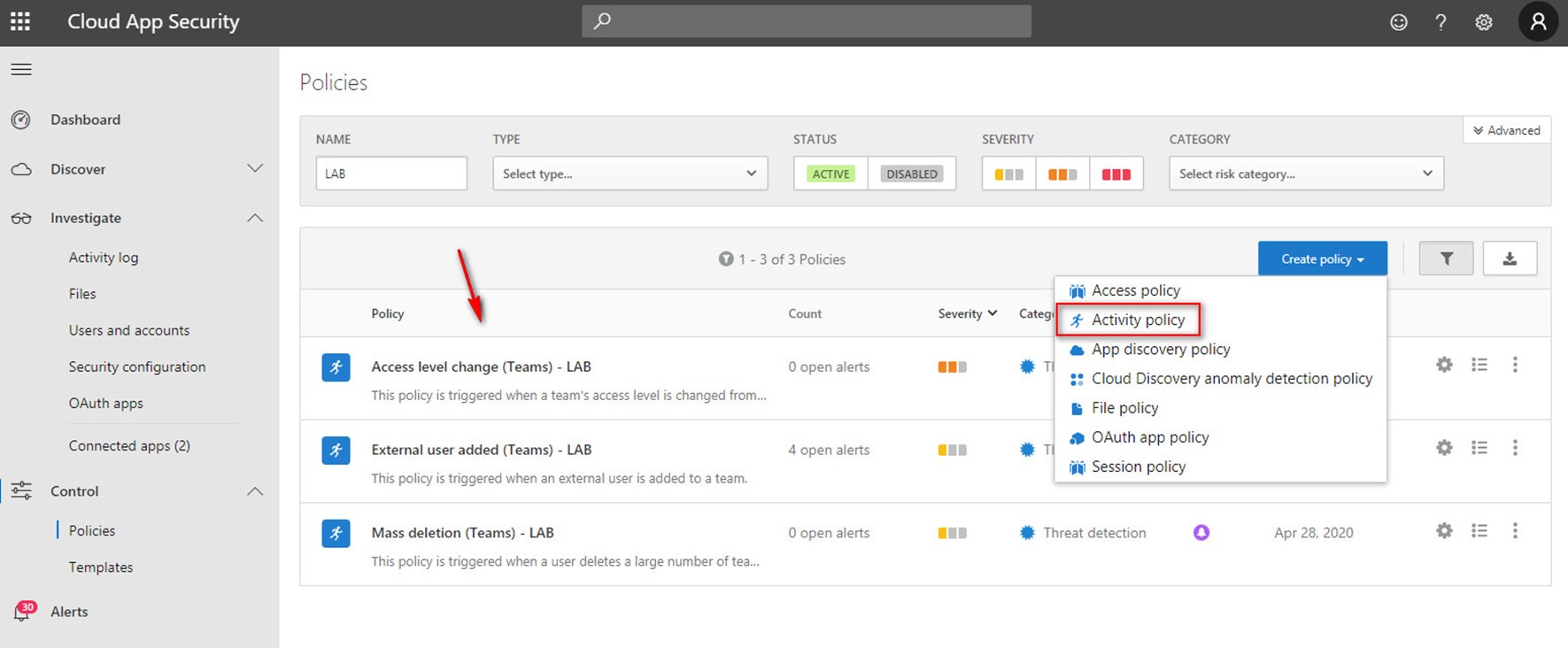The image size is (1568, 648).
Task: Open the settings gear in header
Action: pyautogui.click(x=1484, y=22)
